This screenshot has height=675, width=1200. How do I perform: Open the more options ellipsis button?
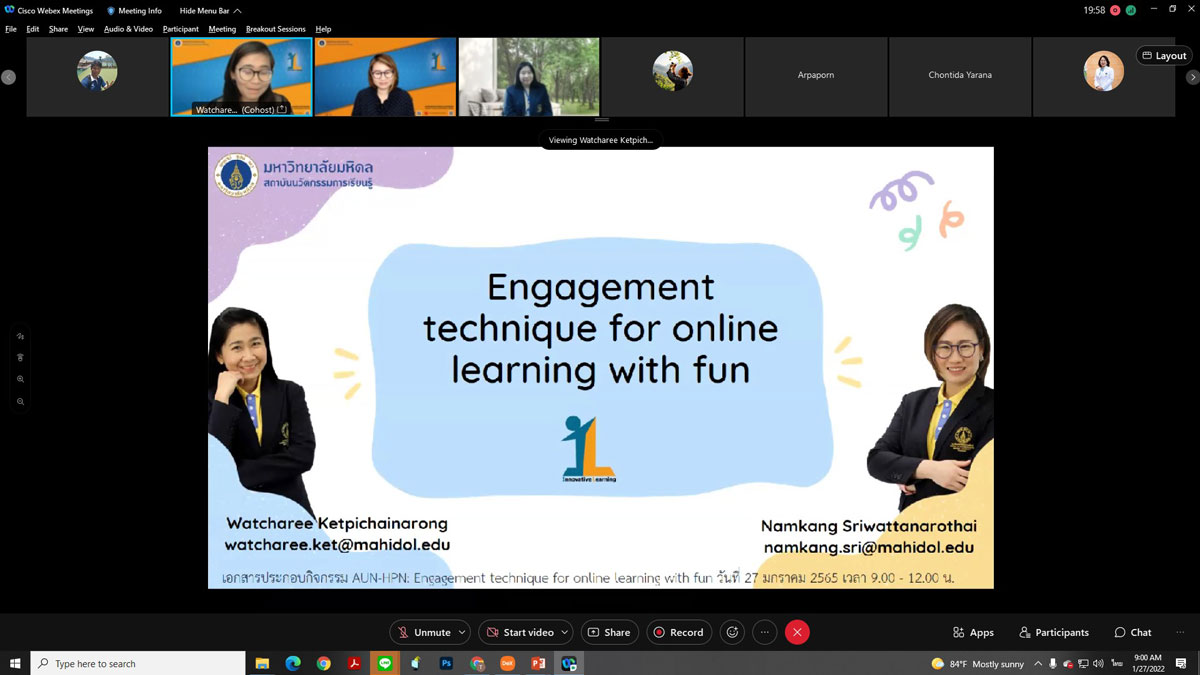click(764, 632)
